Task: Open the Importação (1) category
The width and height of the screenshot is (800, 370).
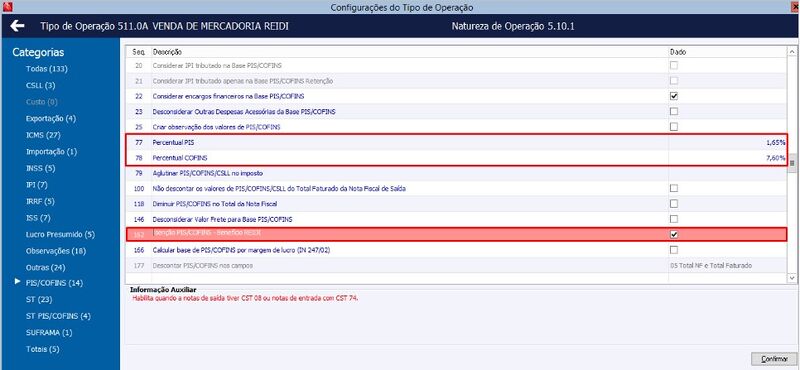Action: point(52,152)
